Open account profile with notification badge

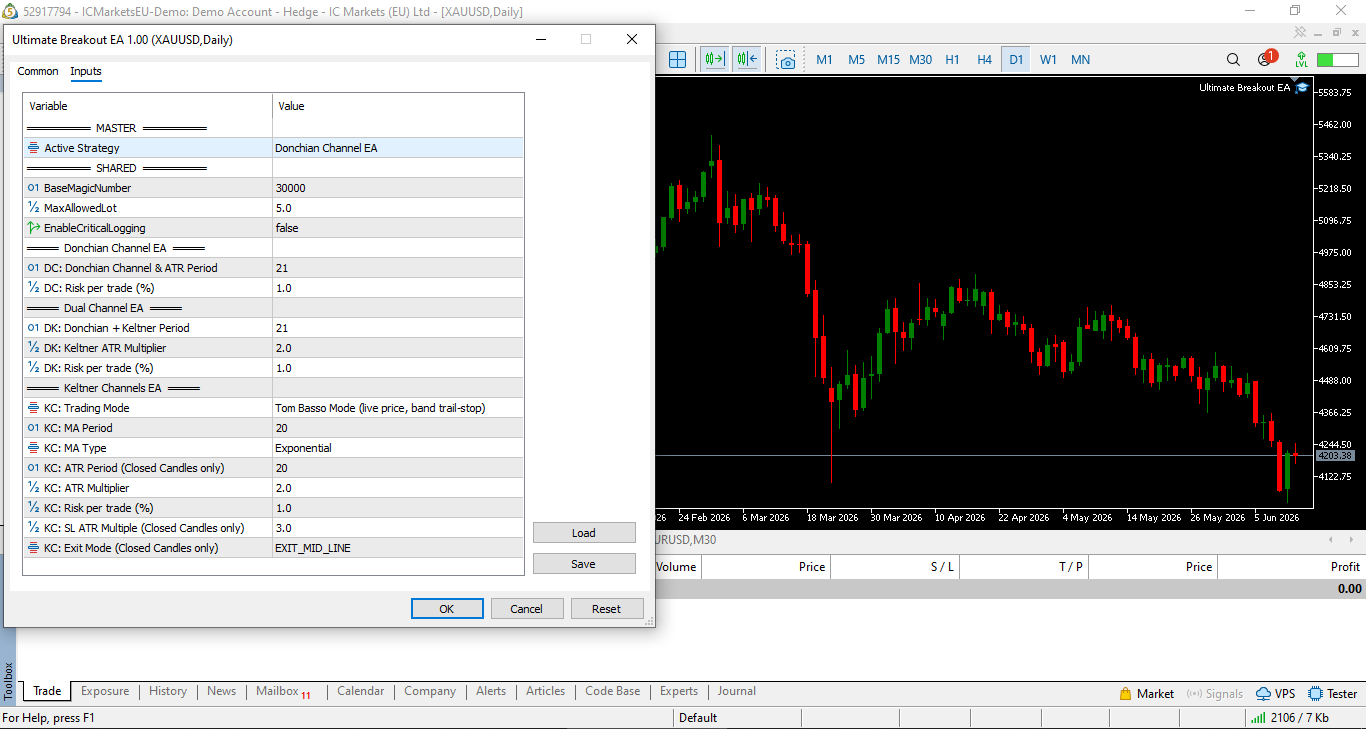pos(1266,59)
